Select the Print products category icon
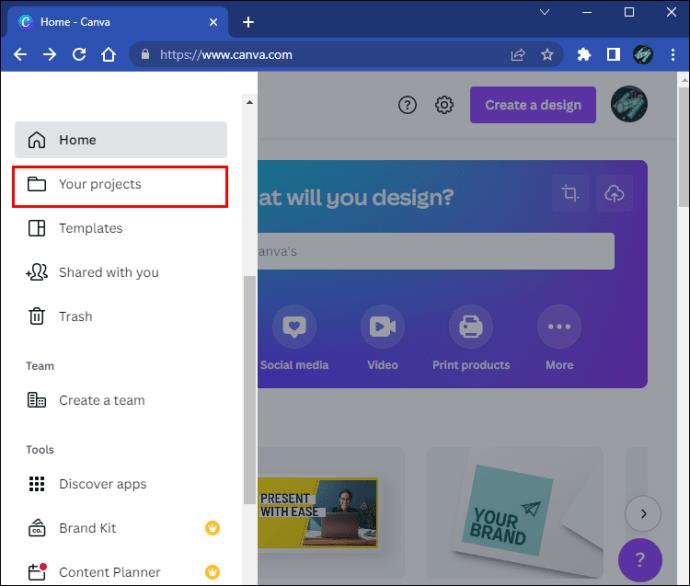Viewport: 690px width, 586px height. (471, 327)
